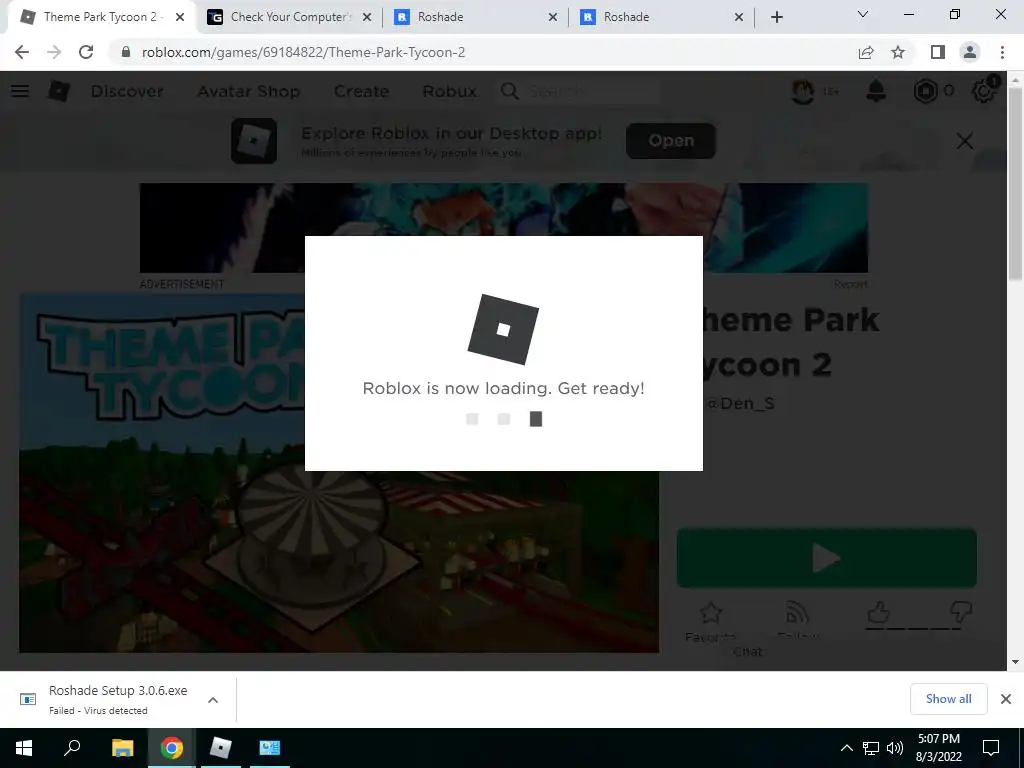Viewport: 1024px width, 768px height.
Task: Close the Check Your Computer tab
Action: pyautogui.click(x=367, y=17)
